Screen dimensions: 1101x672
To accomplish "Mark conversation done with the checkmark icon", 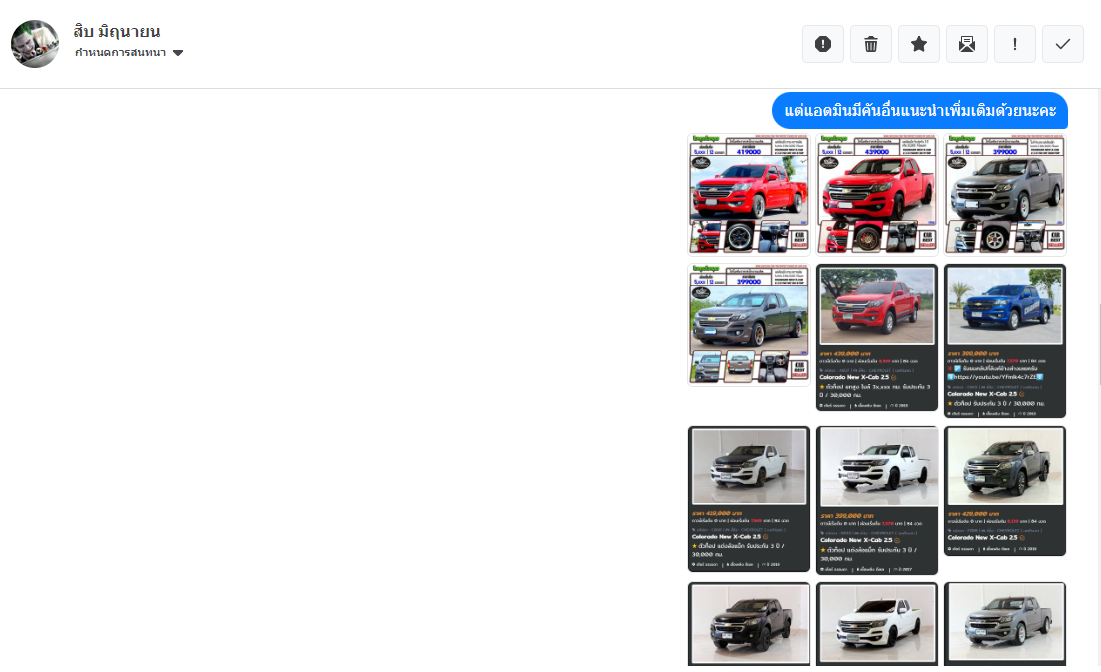I will [1063, 44].
